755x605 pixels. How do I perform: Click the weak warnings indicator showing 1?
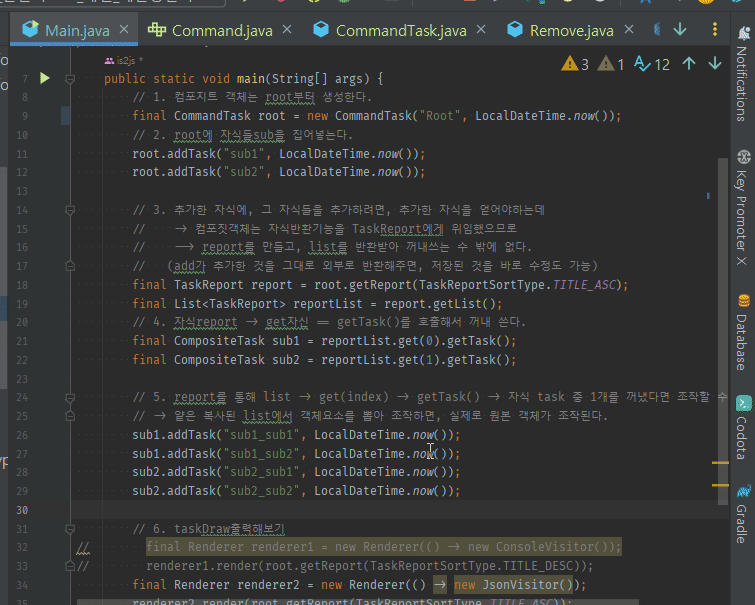(x=611, y=64)
